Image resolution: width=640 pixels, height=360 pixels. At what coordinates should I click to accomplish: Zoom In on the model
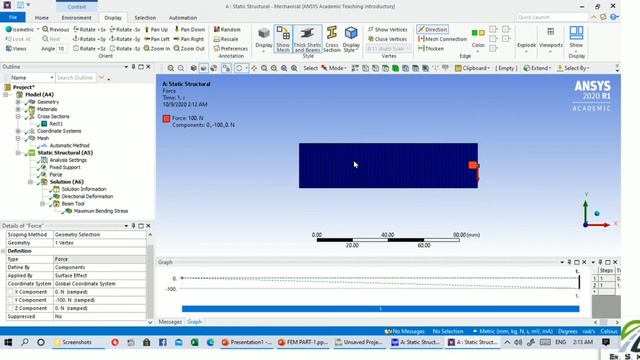point(157,48)
